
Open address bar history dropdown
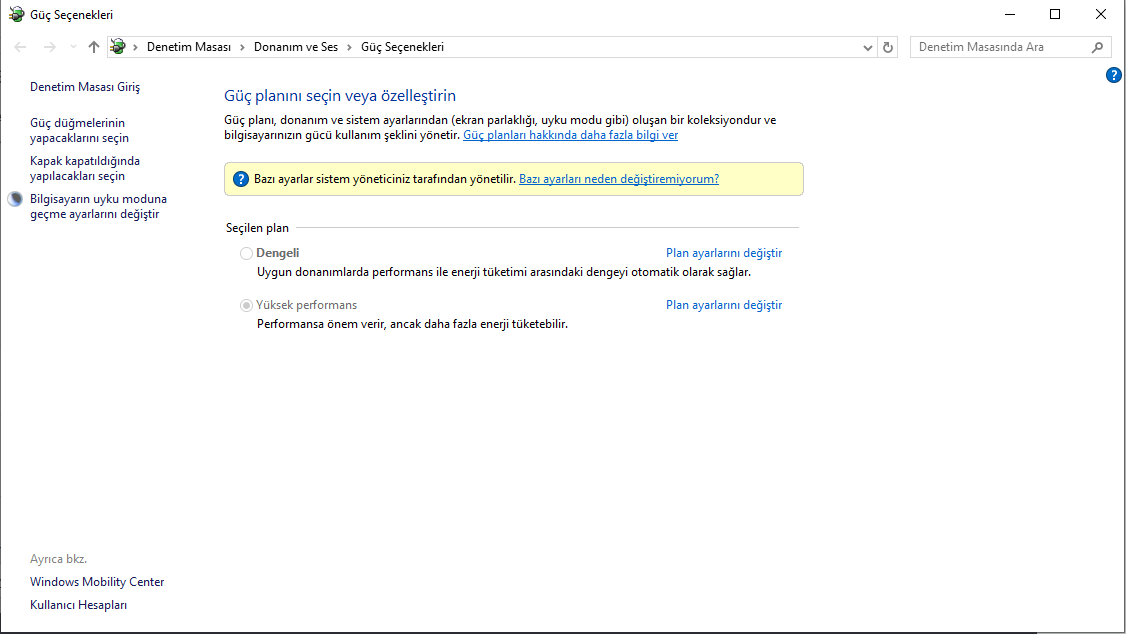pyautogui.click(x=867, y=47)
